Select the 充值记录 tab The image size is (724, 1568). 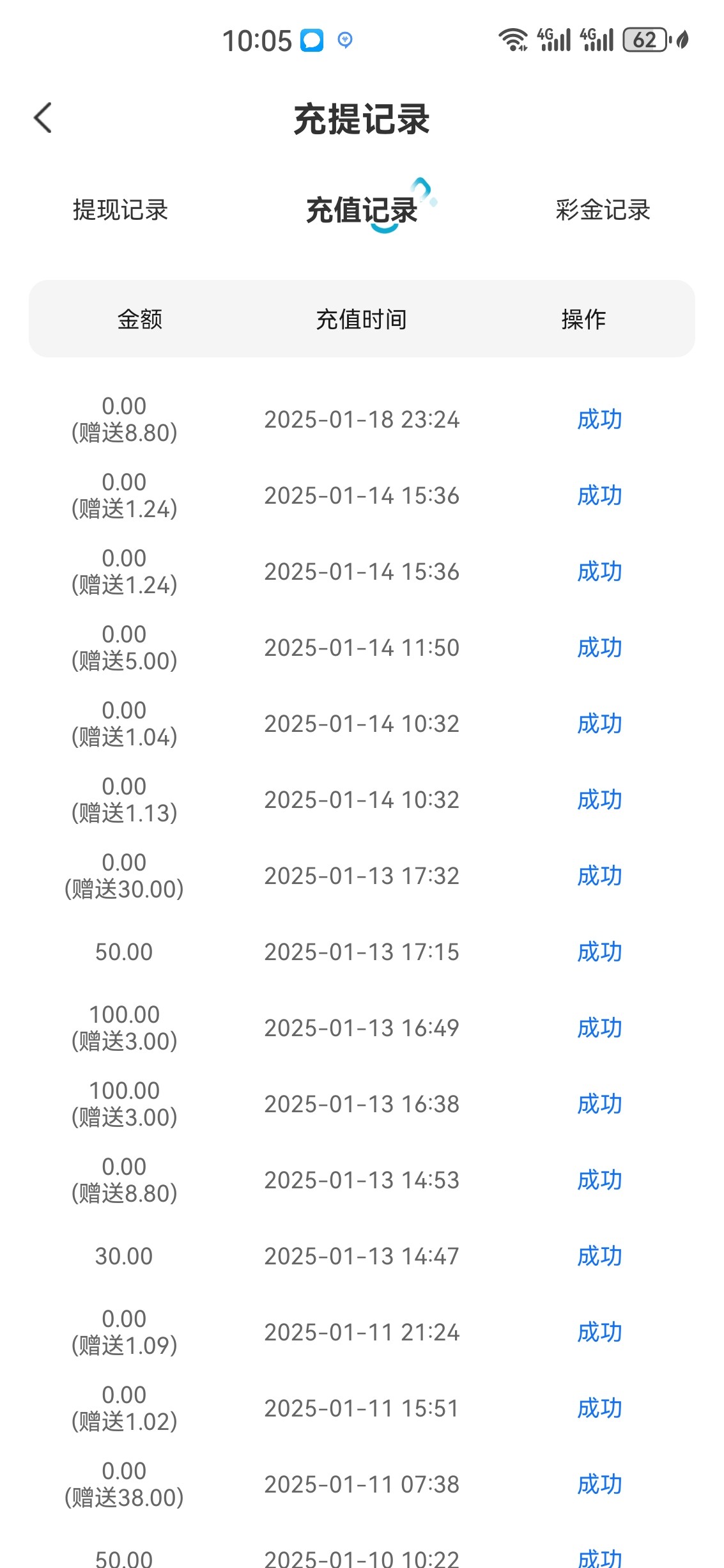[362, 210]
